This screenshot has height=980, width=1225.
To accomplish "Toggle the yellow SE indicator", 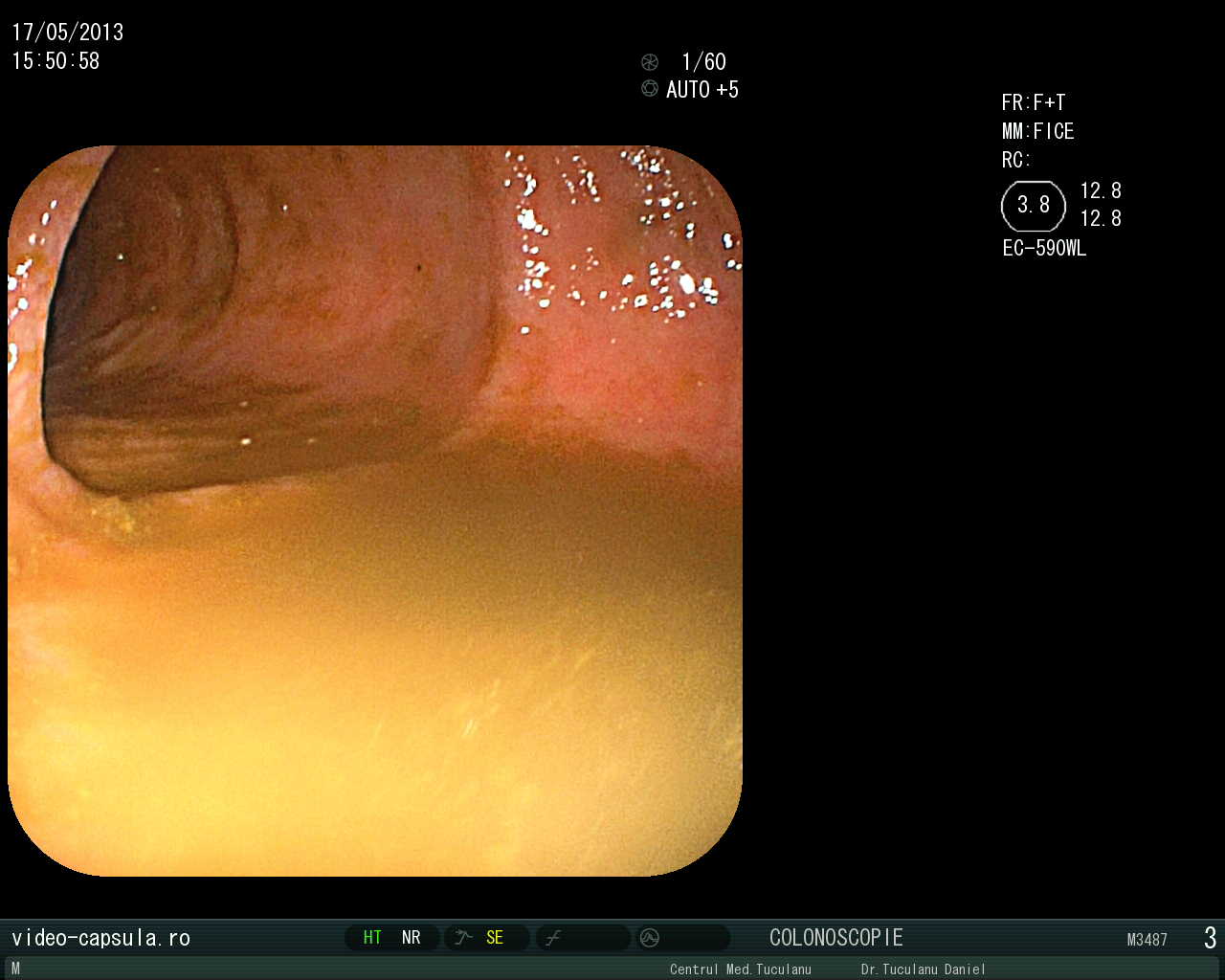I will pyautogui.click(x=495, y=938).
